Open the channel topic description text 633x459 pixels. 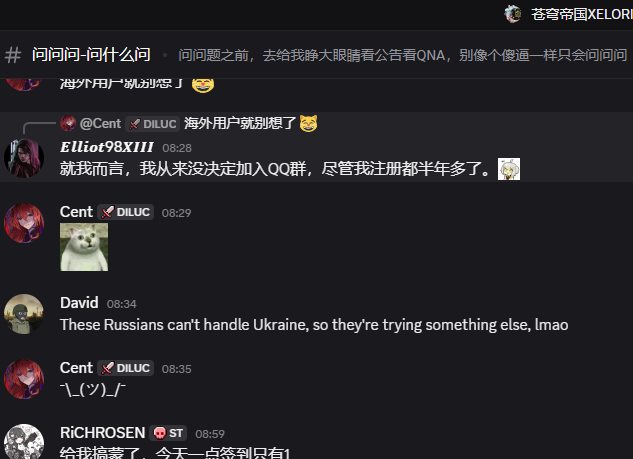(402, 55)
